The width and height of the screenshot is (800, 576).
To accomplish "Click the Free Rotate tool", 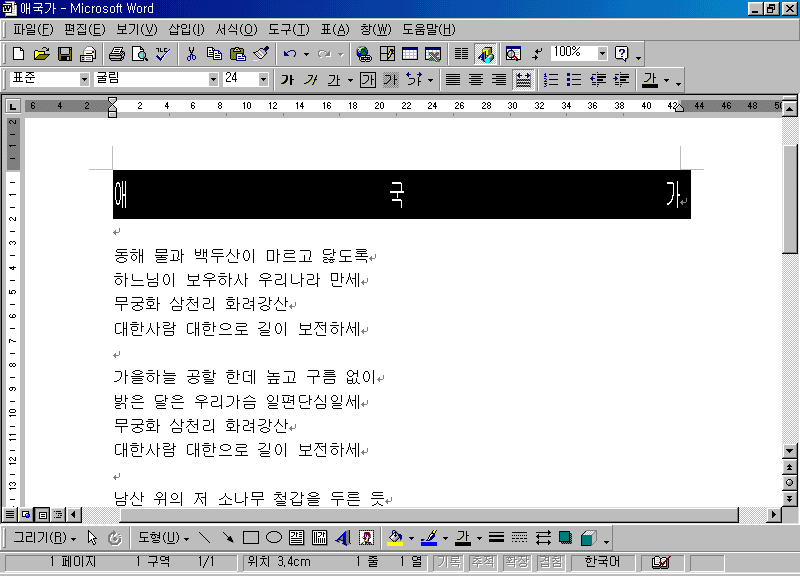I will pyautogui.click(x=115, y=538).
